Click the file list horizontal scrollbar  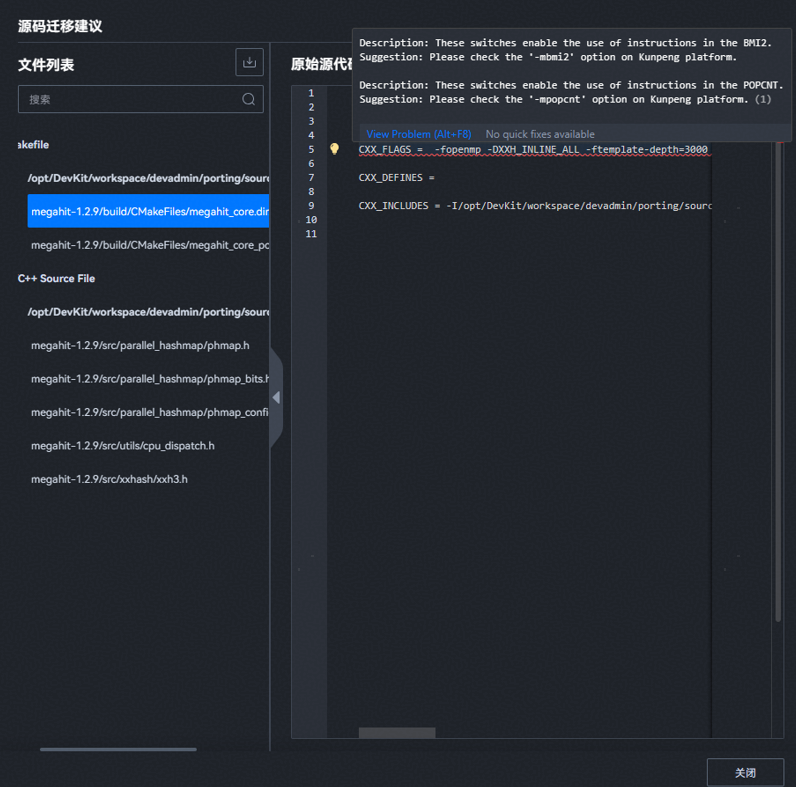coord(118,749)
